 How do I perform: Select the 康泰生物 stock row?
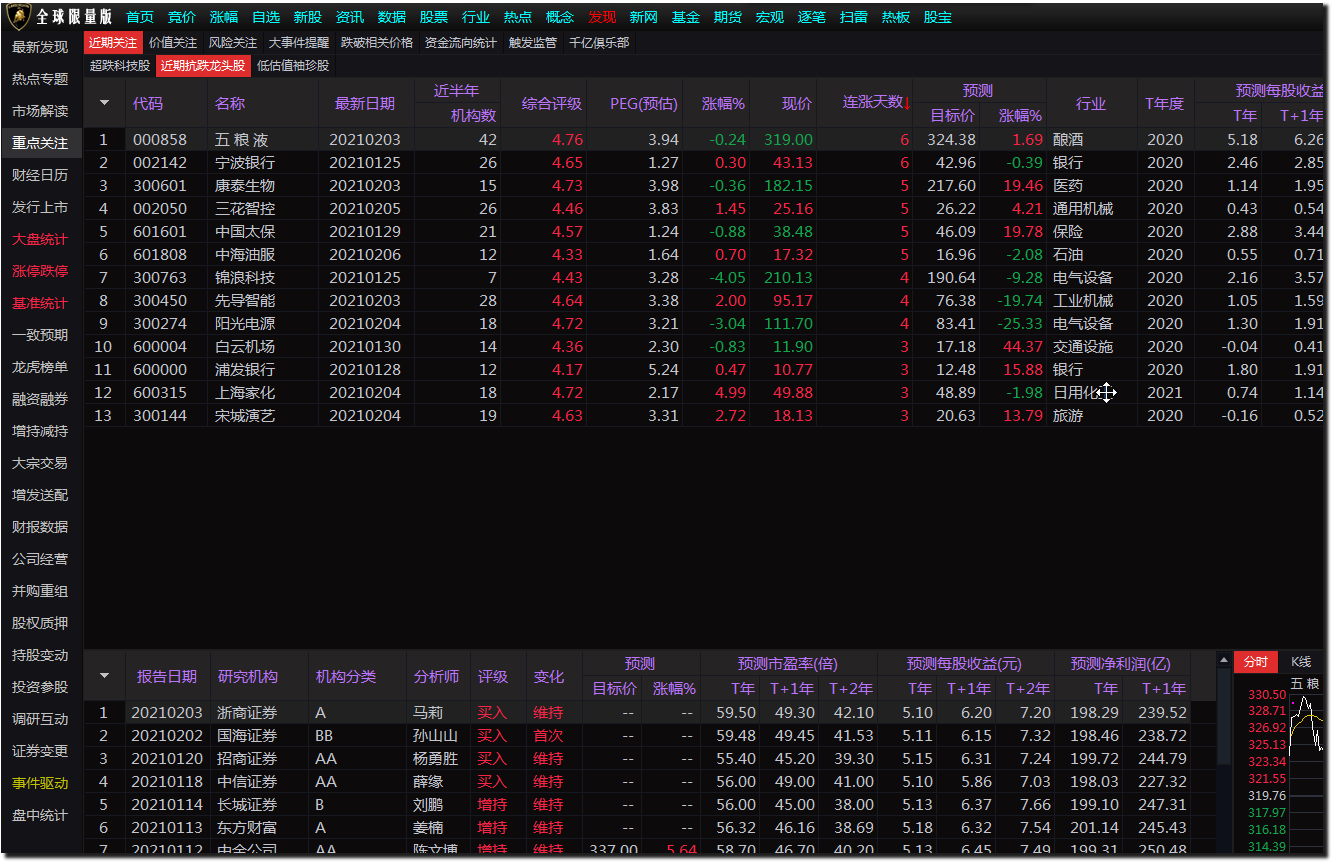(x=705, y=186)
